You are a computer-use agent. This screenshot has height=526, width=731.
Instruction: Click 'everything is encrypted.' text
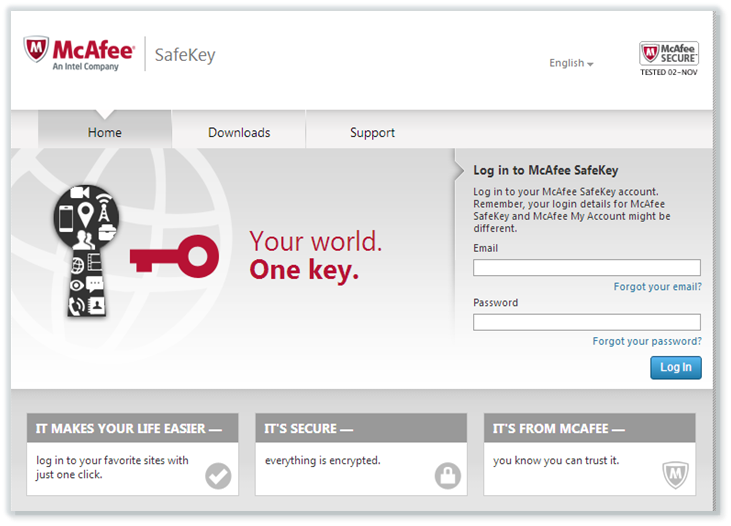[x=323, y=461]
